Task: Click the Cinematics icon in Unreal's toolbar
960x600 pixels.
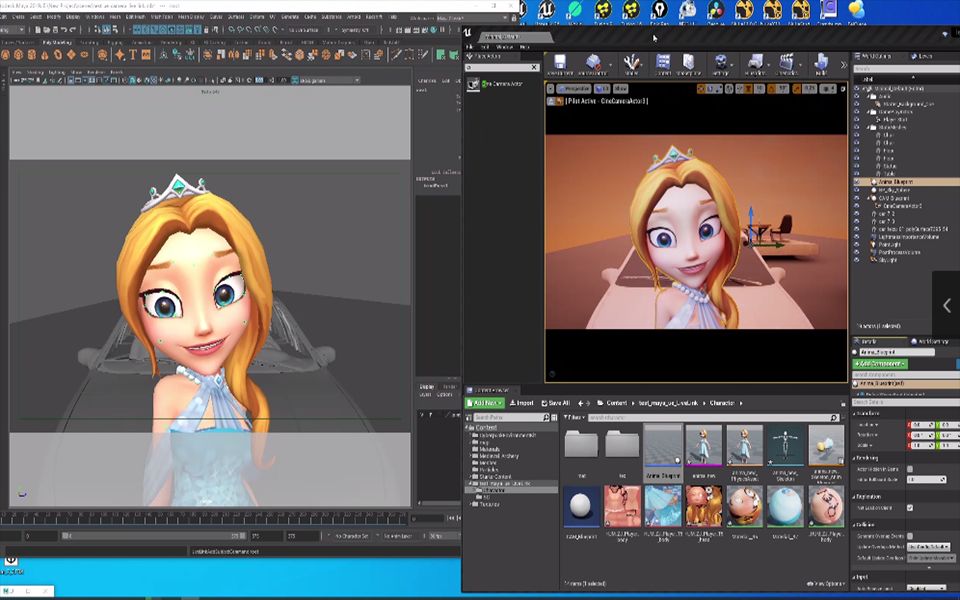Action: [787, 62]
